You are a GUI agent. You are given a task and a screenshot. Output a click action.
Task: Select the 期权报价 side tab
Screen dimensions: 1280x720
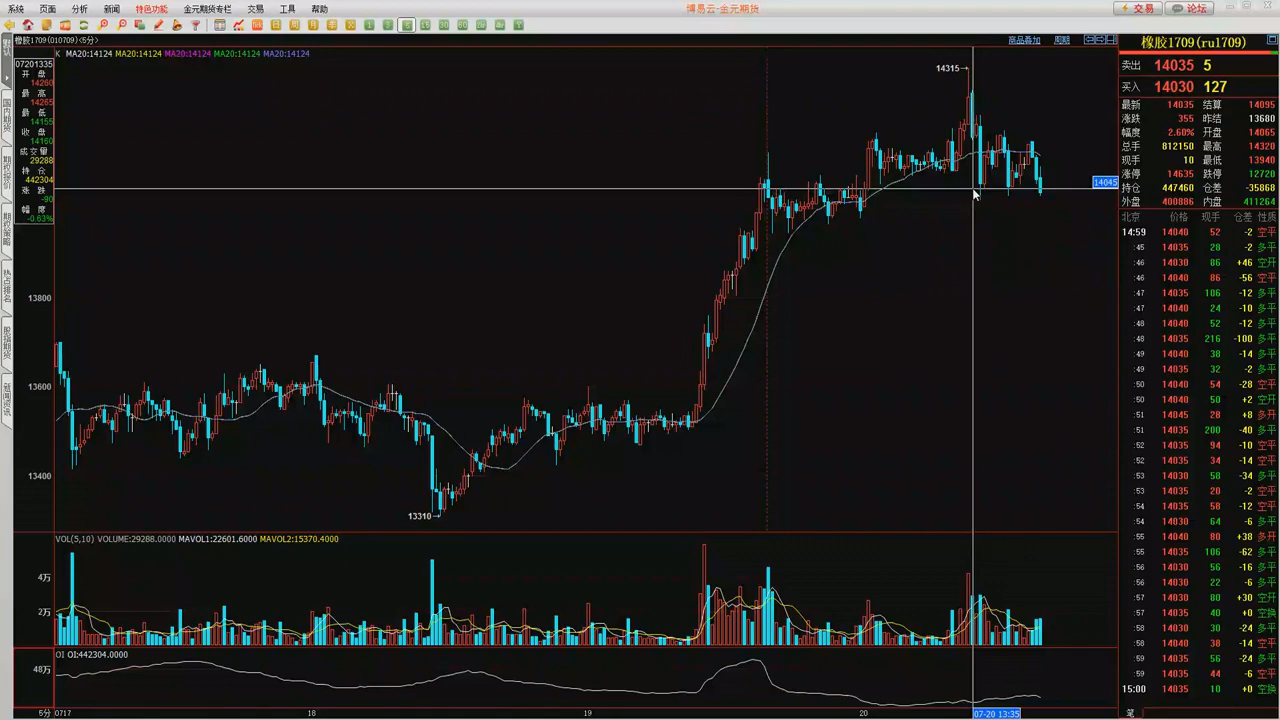pos(6,172)
